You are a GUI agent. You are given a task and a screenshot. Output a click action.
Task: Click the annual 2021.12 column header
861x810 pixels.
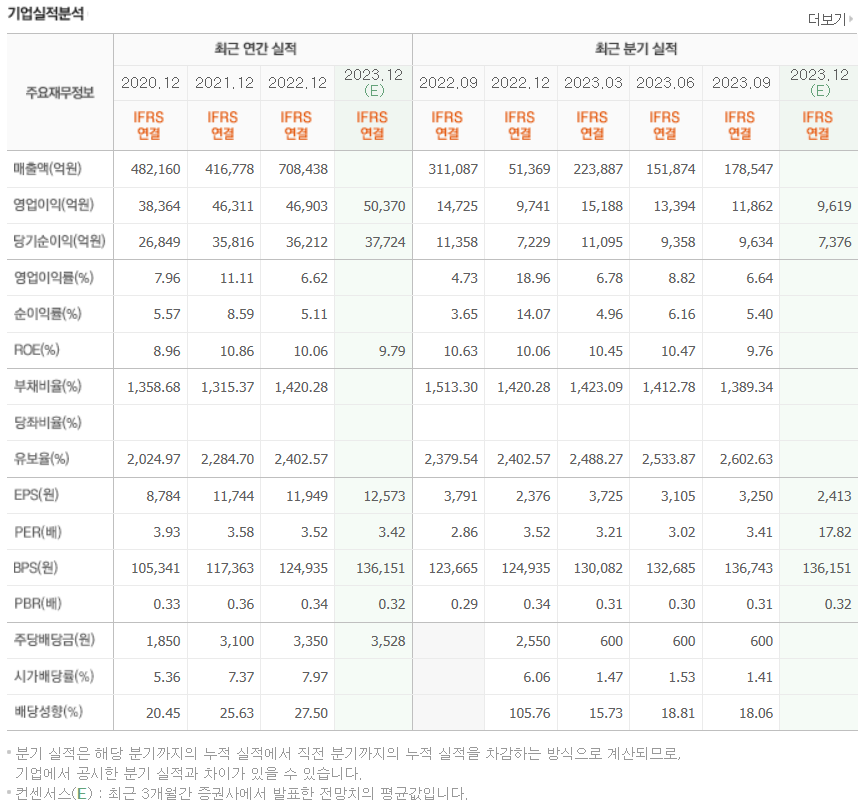pos(224,82)
